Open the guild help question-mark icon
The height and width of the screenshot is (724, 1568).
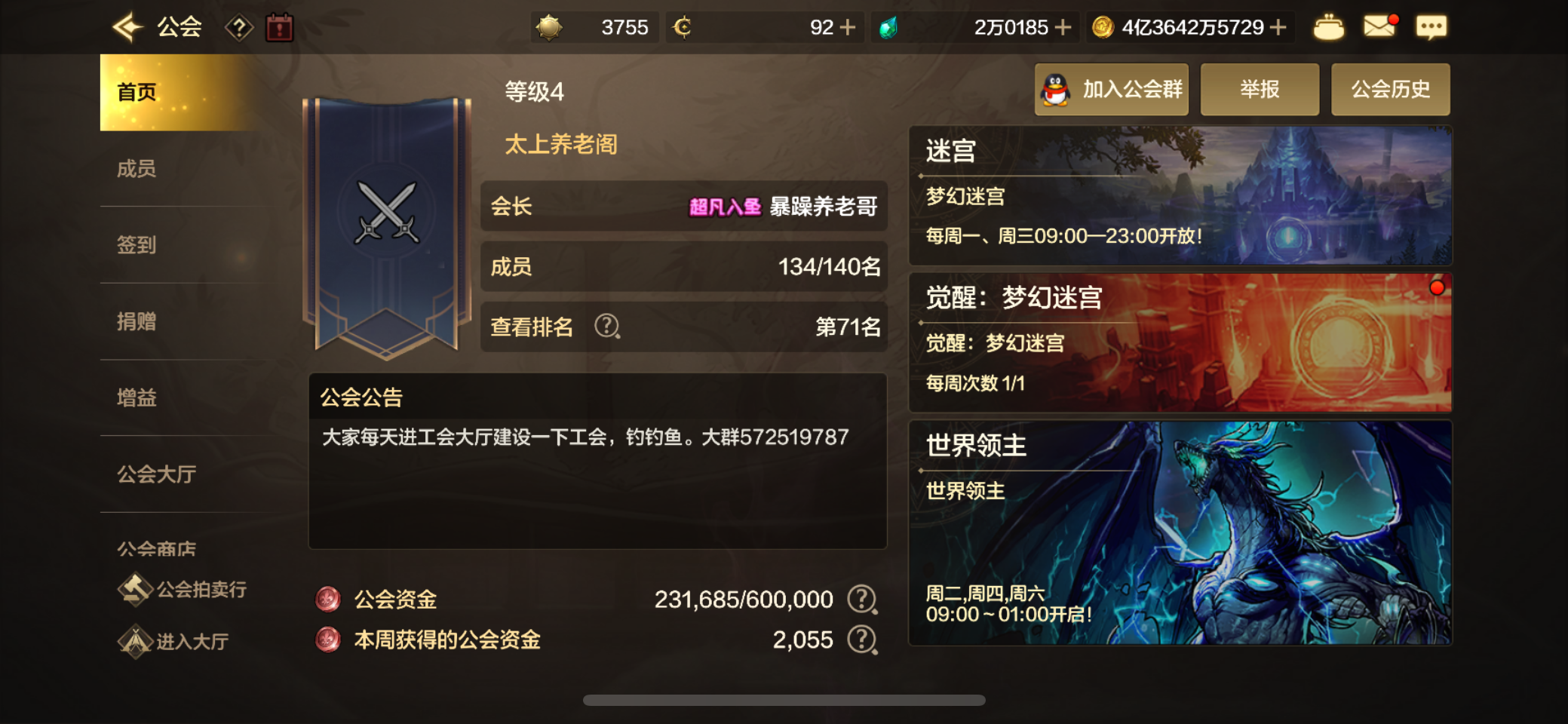pyautogui.click(x=239, y=29)
